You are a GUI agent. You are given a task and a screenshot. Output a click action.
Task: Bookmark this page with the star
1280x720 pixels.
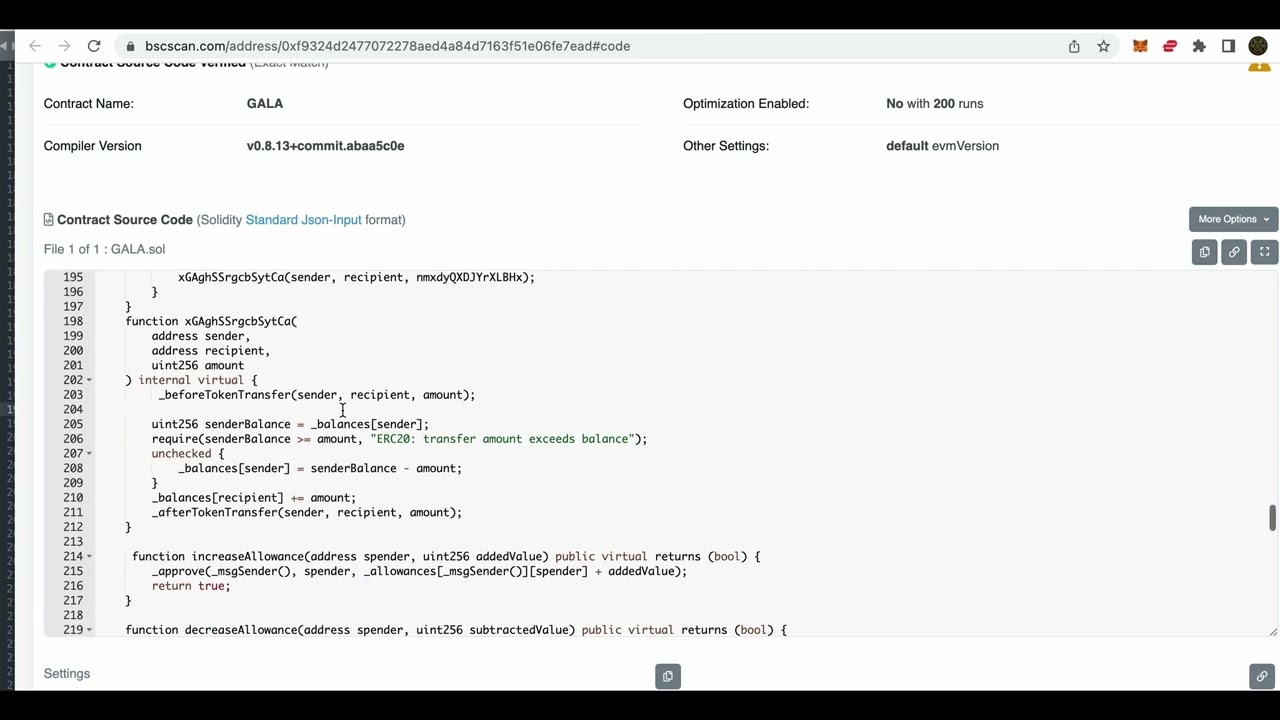[x=1103, y=46]
